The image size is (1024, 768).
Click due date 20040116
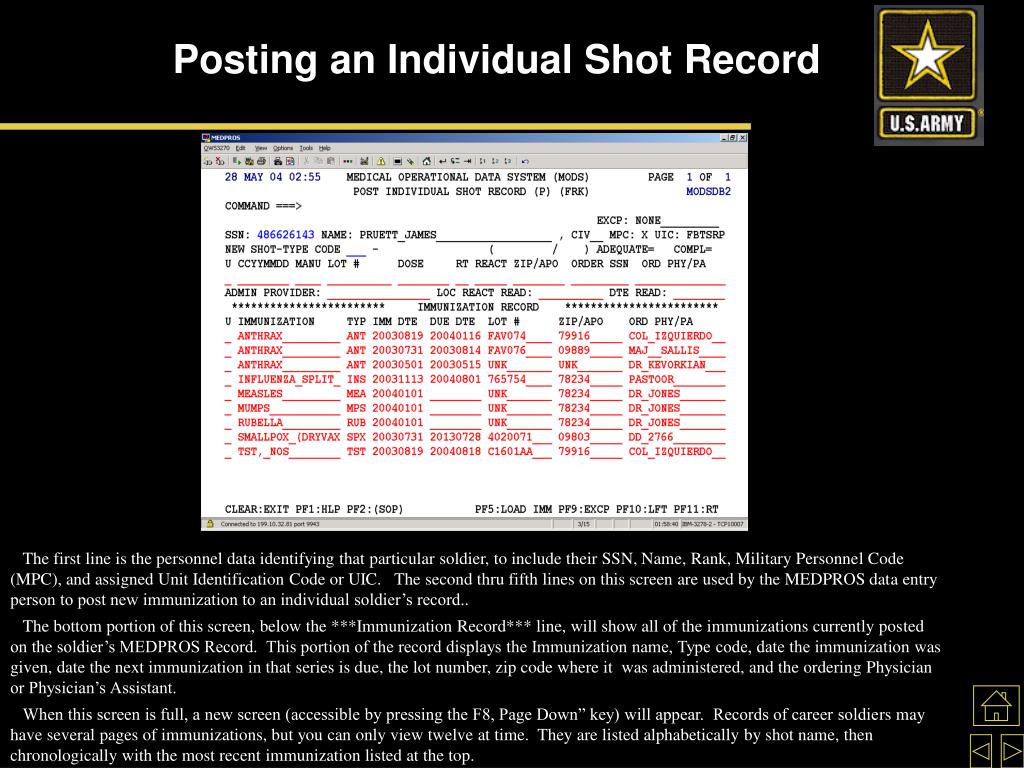pyautogui.click(x=455, y=336)
